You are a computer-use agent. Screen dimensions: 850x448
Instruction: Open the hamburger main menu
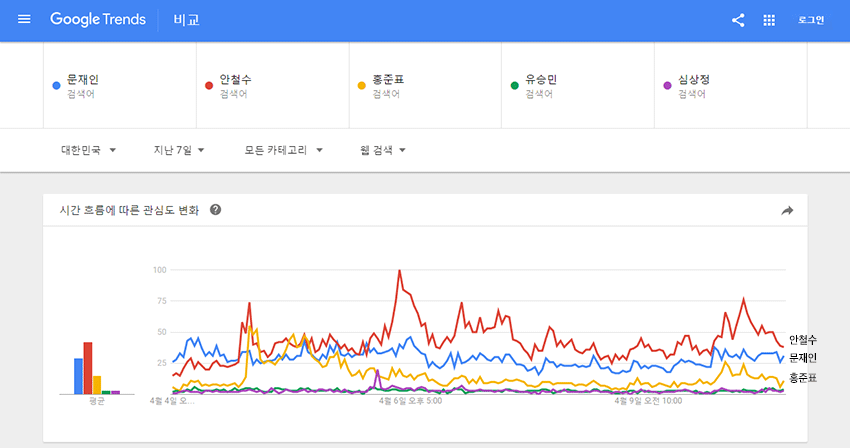(x=24, y=20)
